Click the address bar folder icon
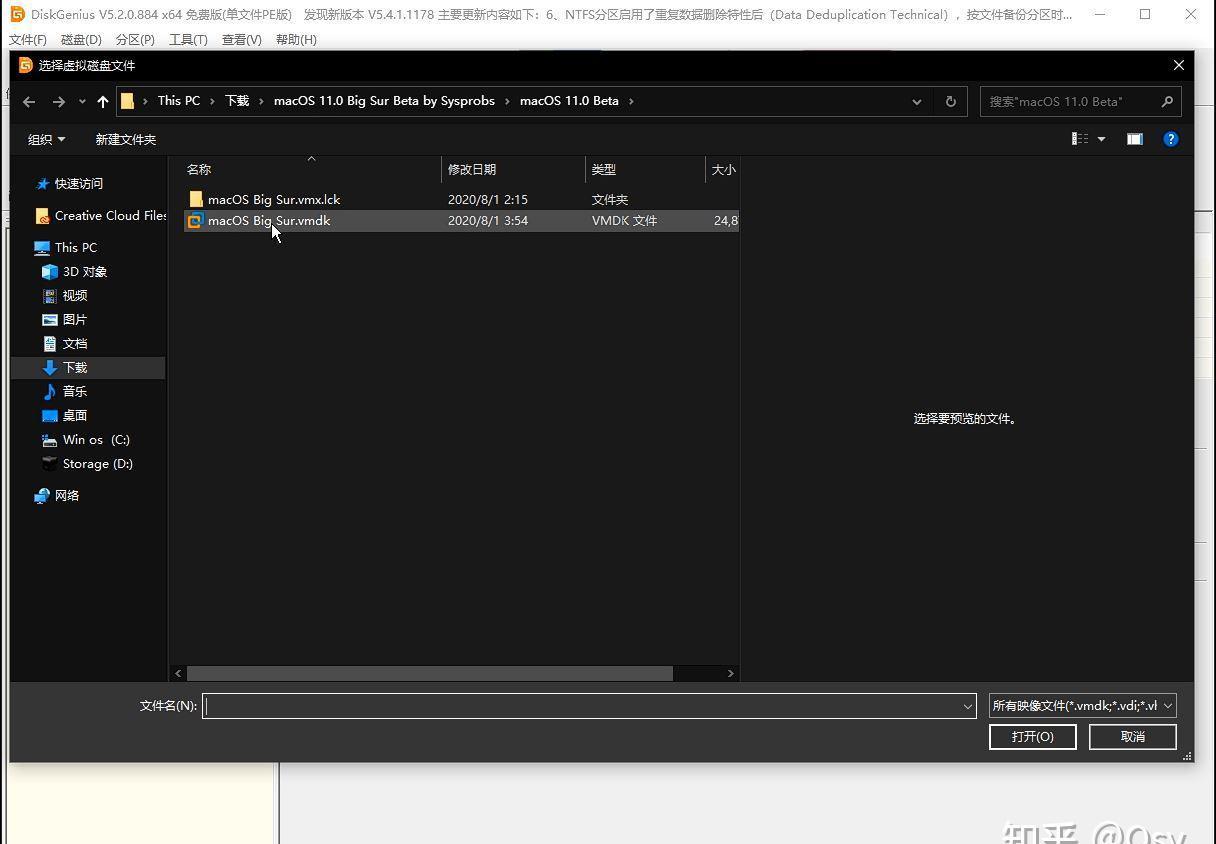Viewport: 1216px width, 844px height. click(x=127, y=101)
